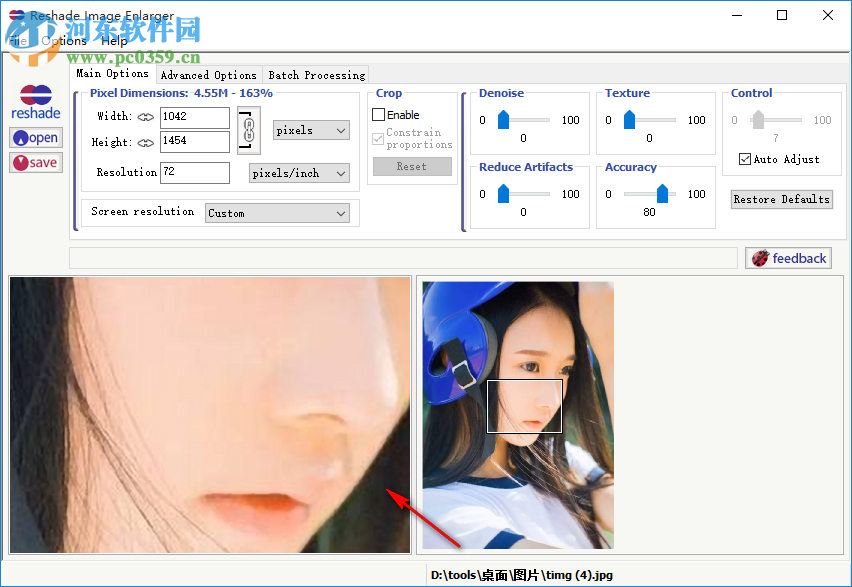Switch to the Advanced Options tab
This screenshot has height=587, width=852.
(208, 74)
